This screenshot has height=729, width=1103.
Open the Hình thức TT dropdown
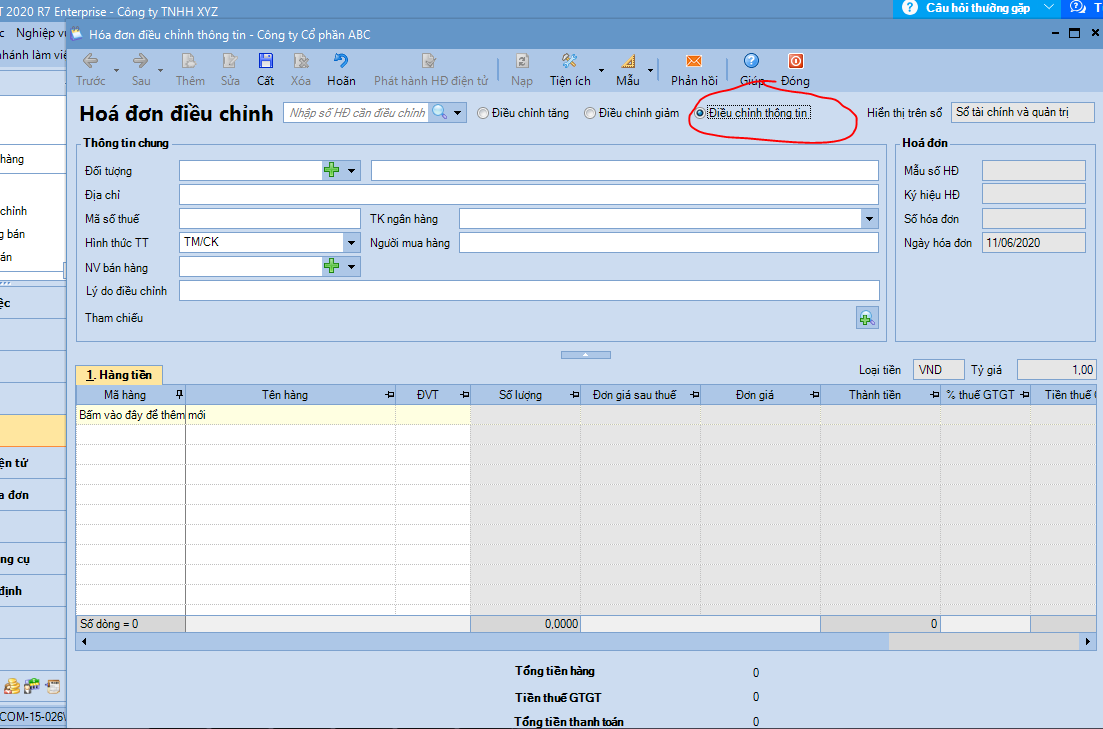pyautogui.click(x=351, y=243)
